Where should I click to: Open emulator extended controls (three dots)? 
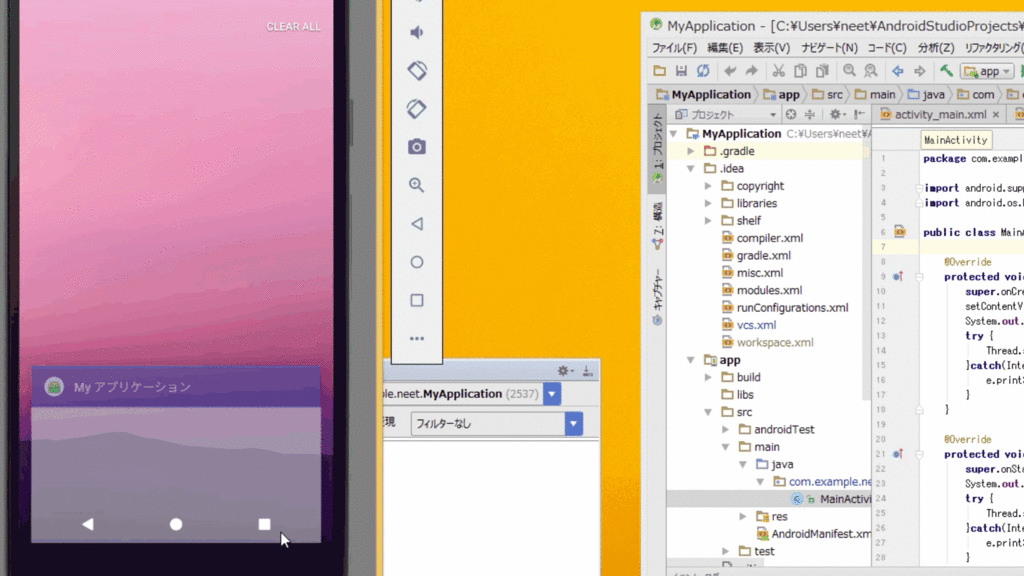click(417, 338)
